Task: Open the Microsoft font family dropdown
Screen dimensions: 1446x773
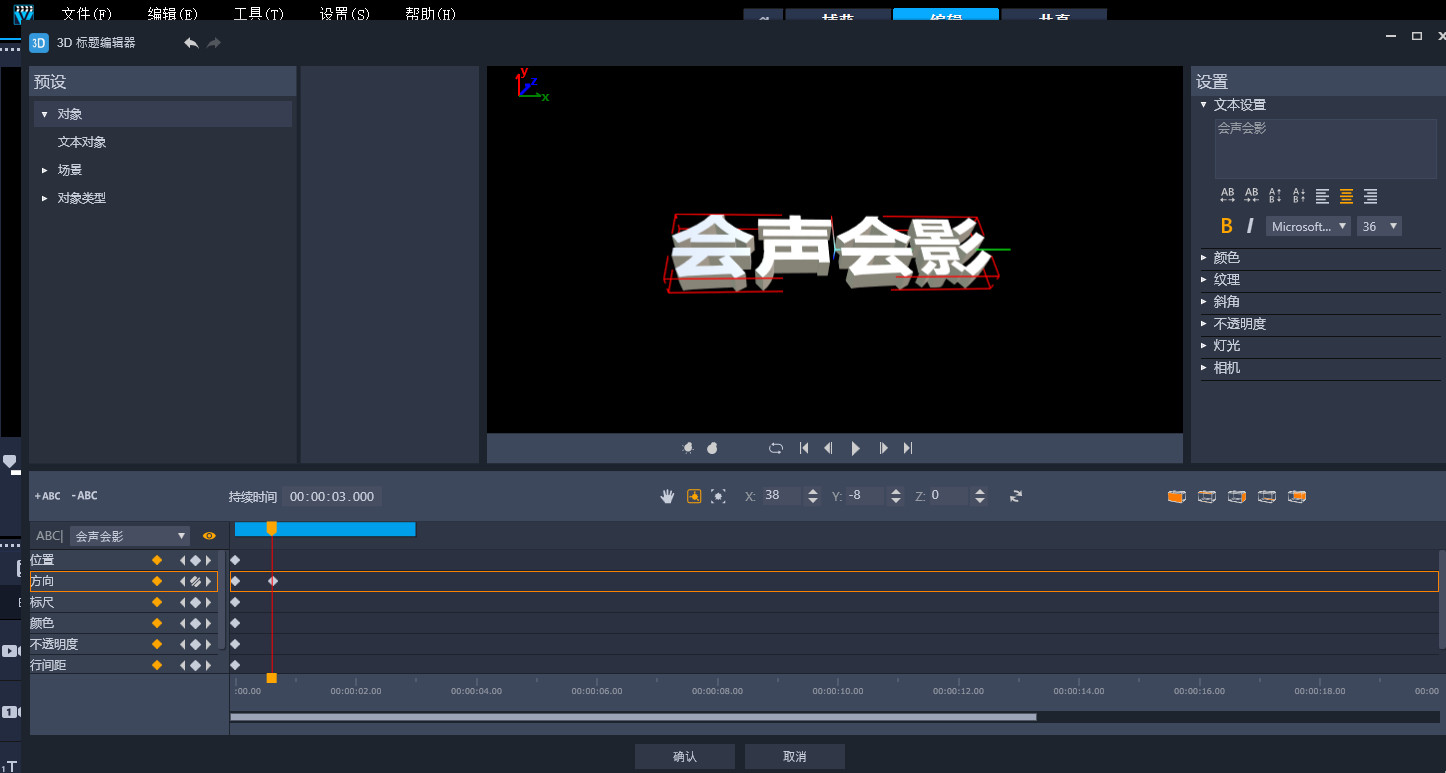Action: pyautogui.click(x=1308, y=226)
